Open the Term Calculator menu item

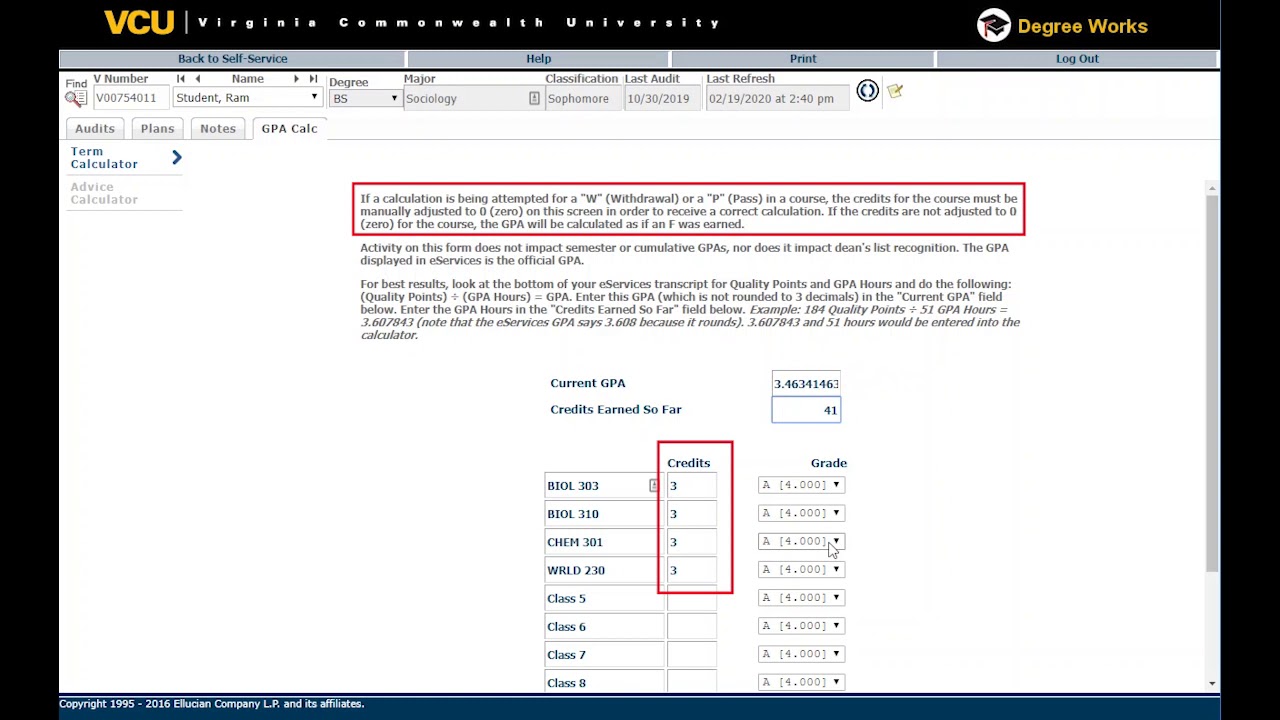tap(104, 158)
